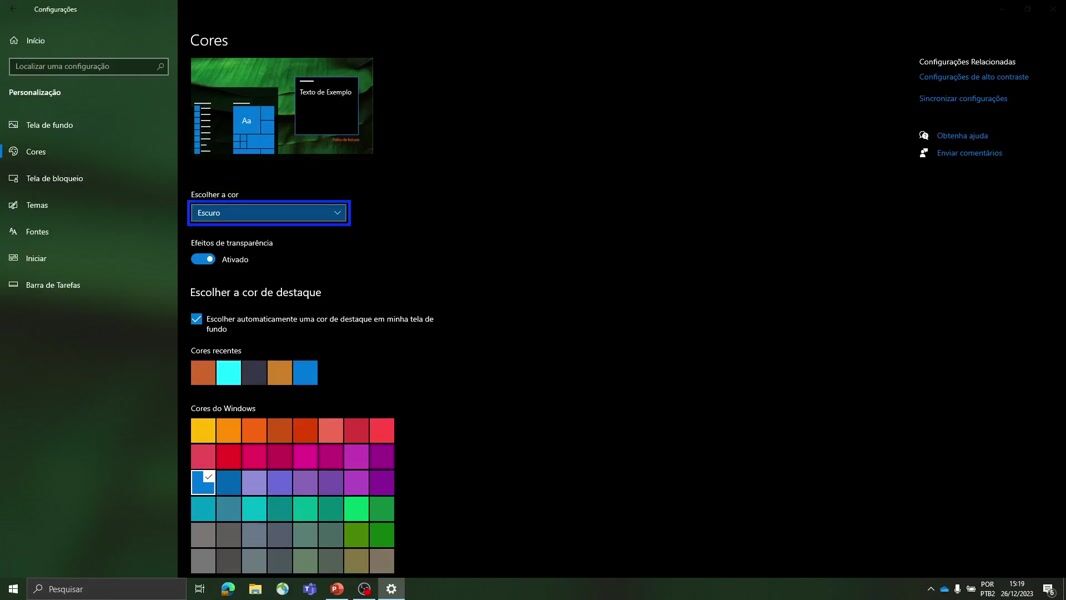This screenshot has height=600, width=1066.
Task: Open the Windows Start menu
Action: pos(14,589)
